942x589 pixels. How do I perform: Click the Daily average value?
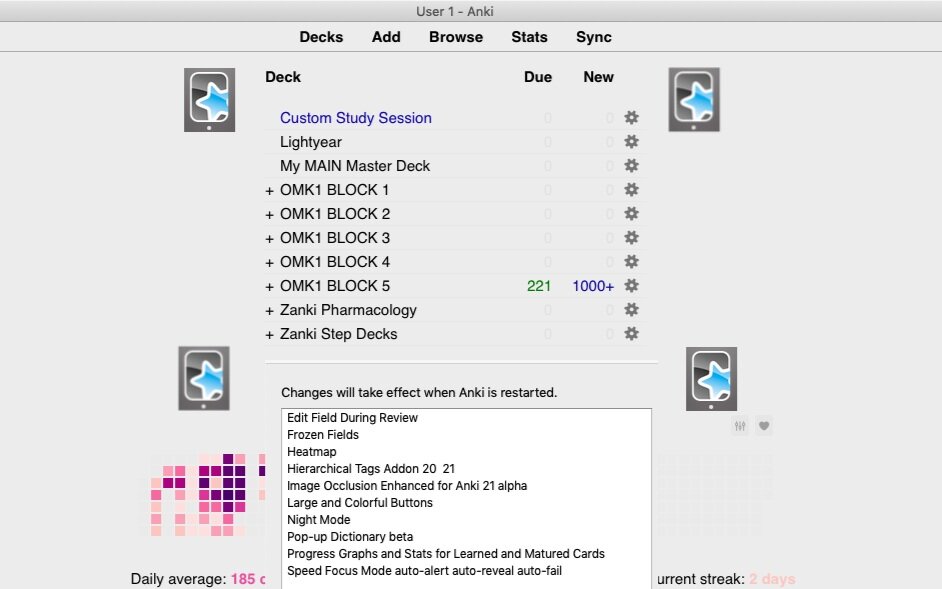coord(248,579)
